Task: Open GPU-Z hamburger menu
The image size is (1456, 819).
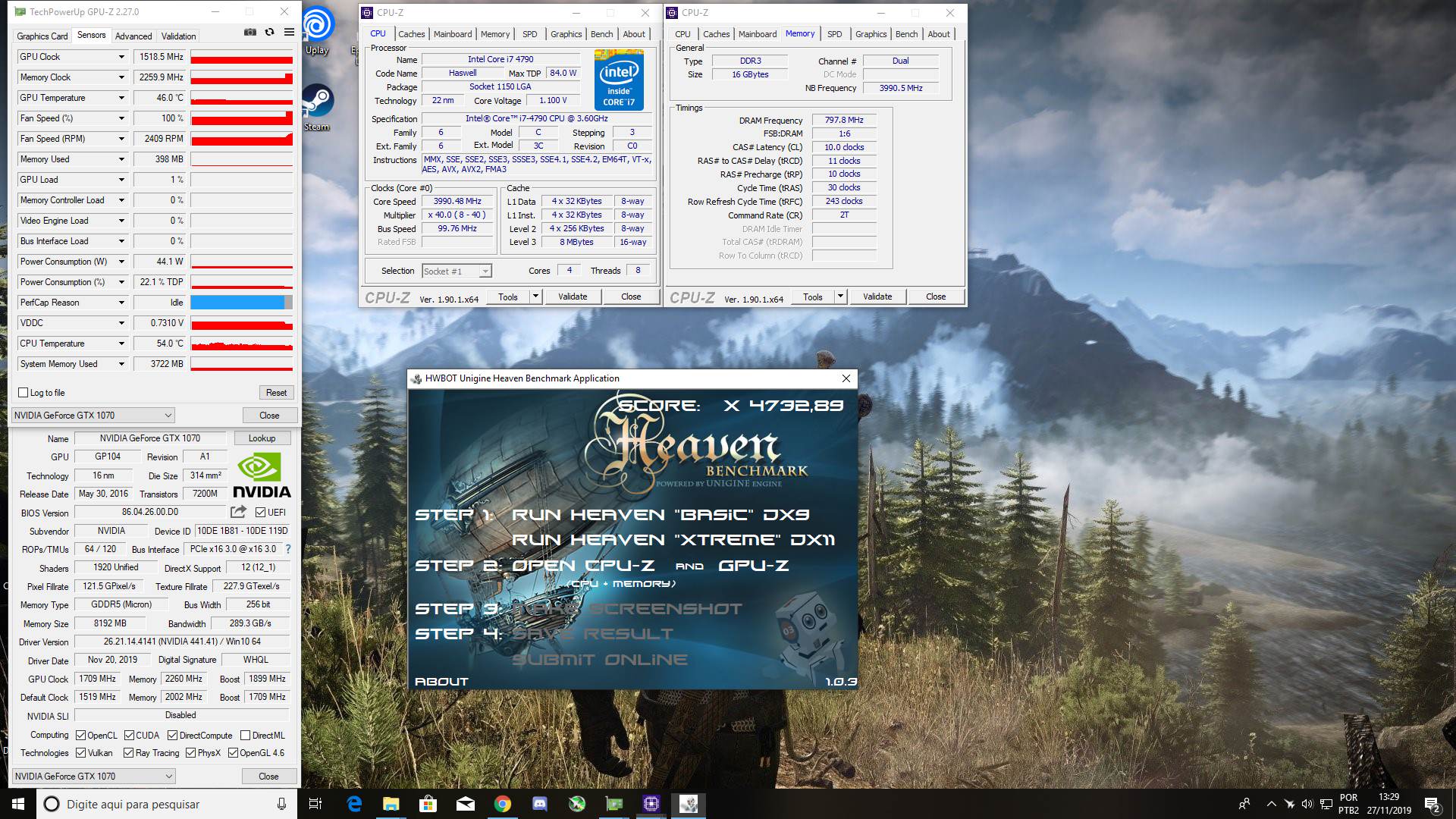Action: tap(289, 33)
